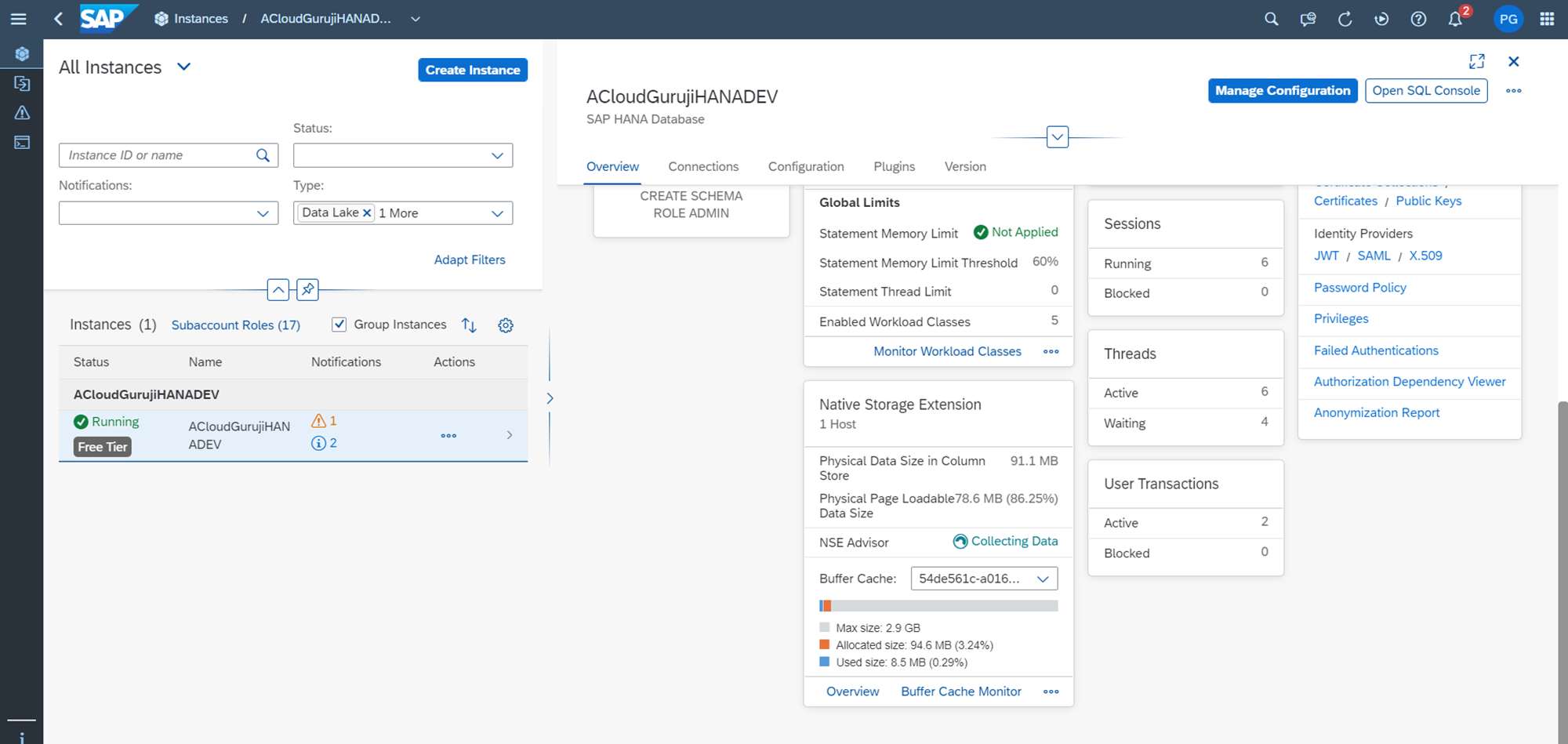The width and height of the screenshot is (1568, 744).
Task: Open the product switcher grid icon
Action: (x=1547, y=19)
